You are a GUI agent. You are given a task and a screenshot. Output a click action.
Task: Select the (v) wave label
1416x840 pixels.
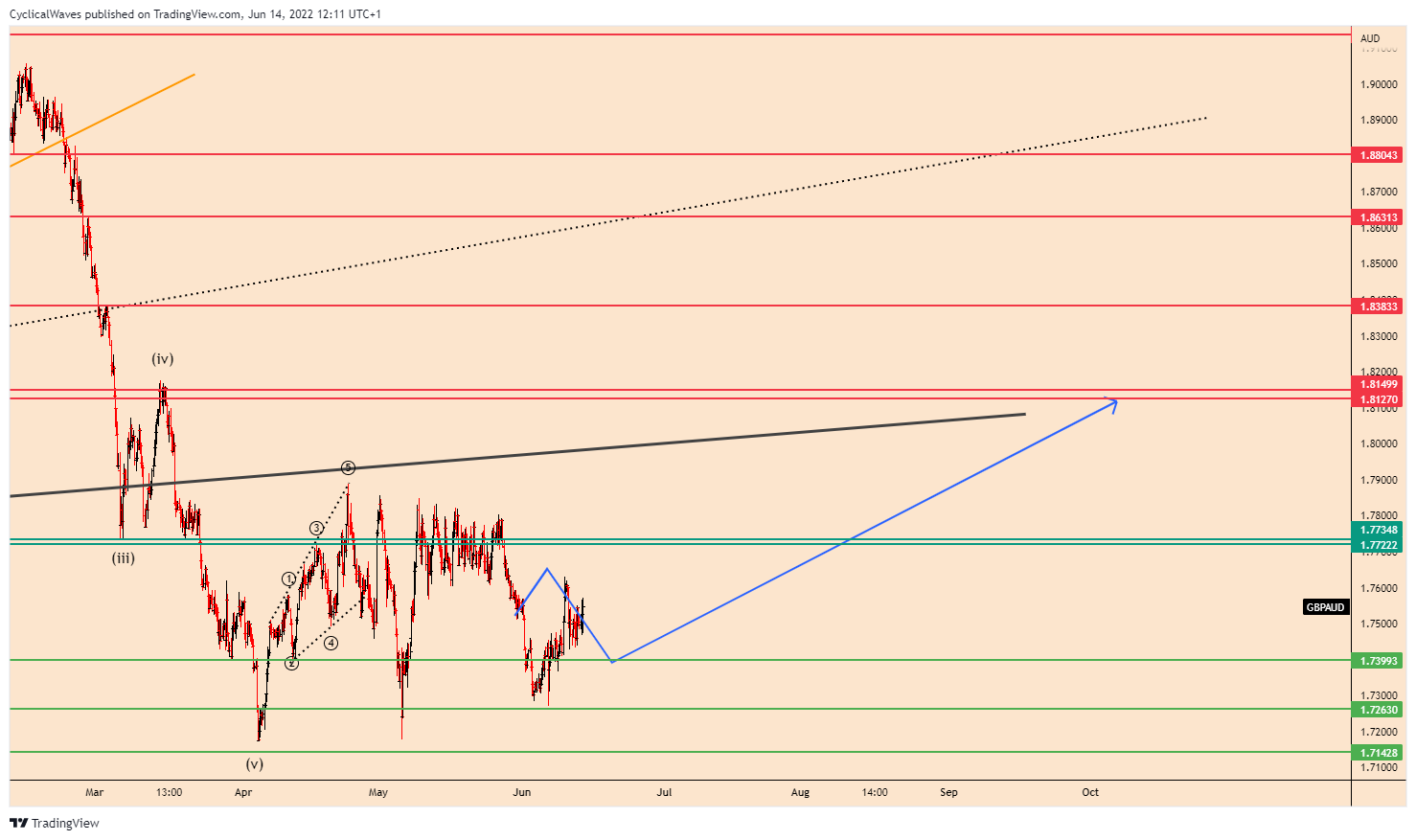pos(254,764)
